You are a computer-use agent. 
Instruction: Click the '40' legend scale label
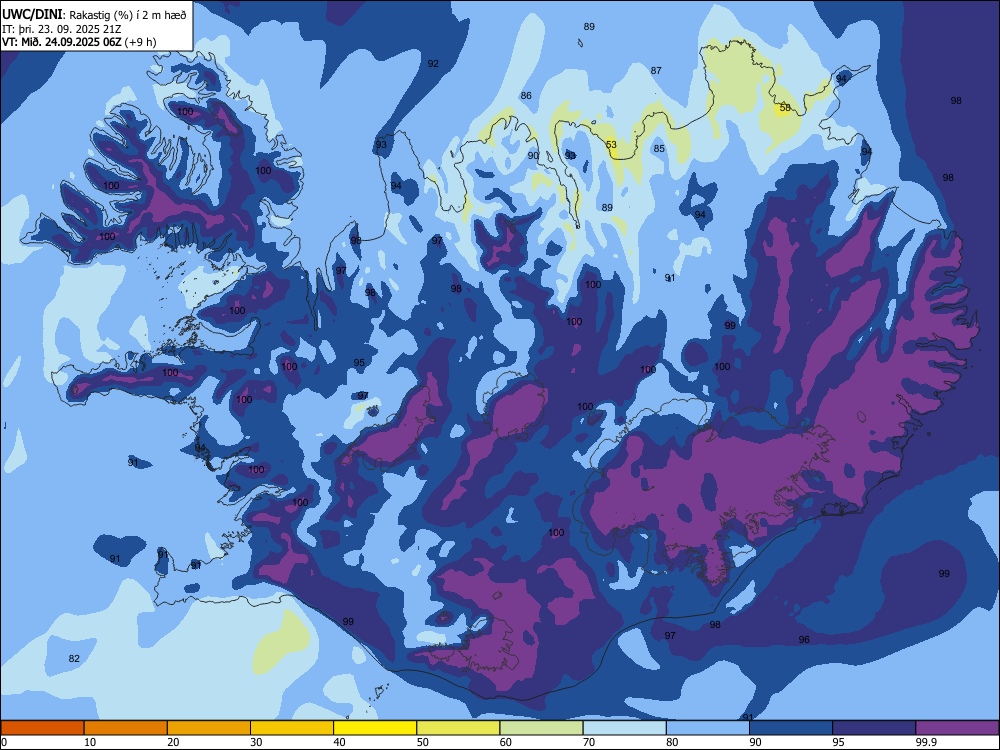pyautogui.click(x=340, y=742)
